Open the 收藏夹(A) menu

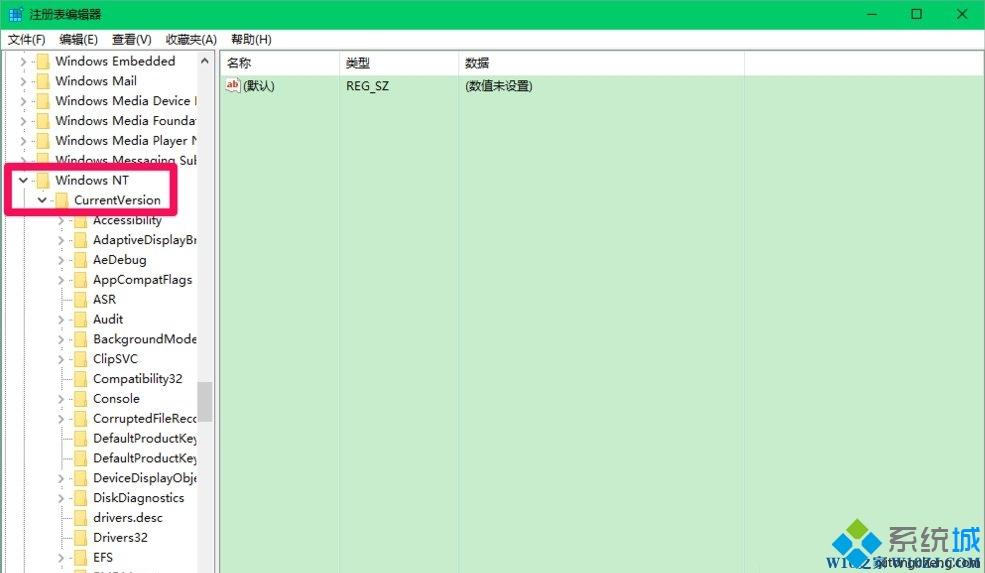(191, 40)
